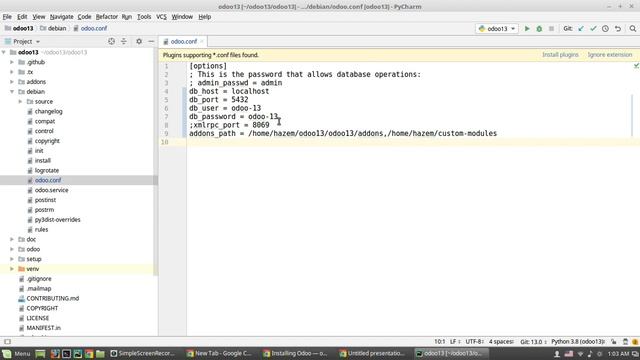Place cursor on addons_path line

[x=343, y=133]
